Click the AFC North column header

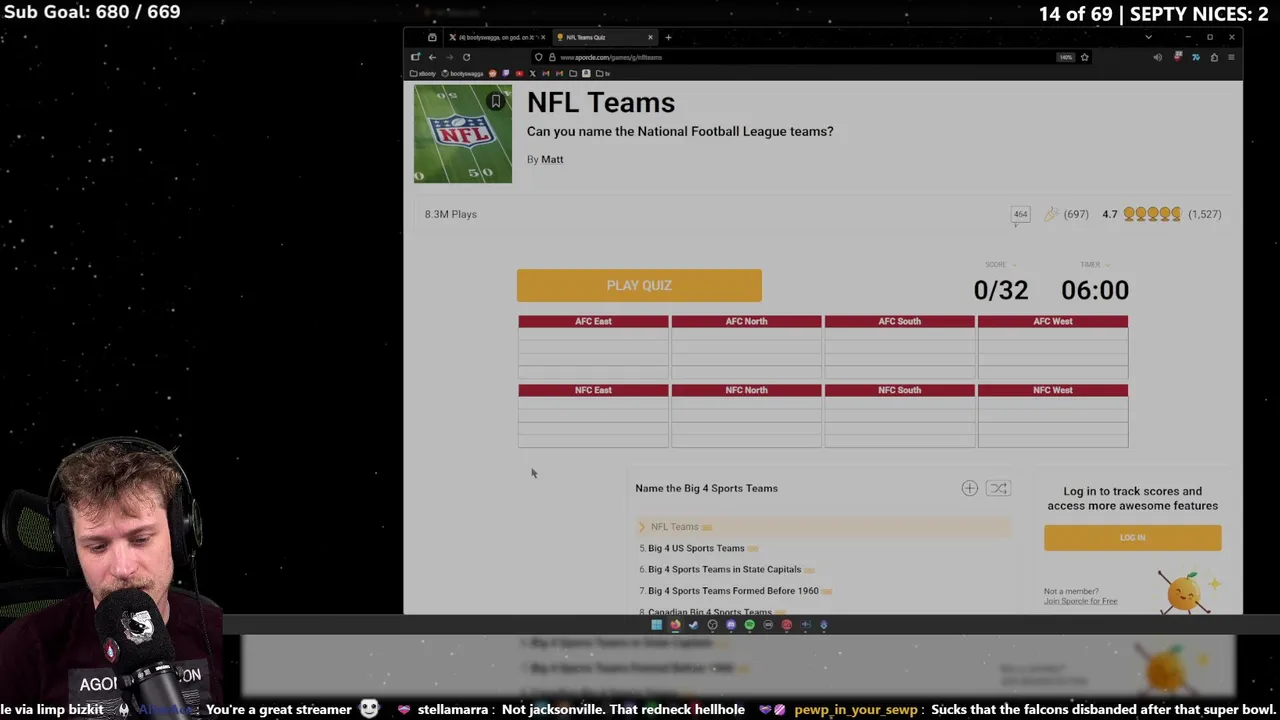pyautogui.click(x=746, y=321)
